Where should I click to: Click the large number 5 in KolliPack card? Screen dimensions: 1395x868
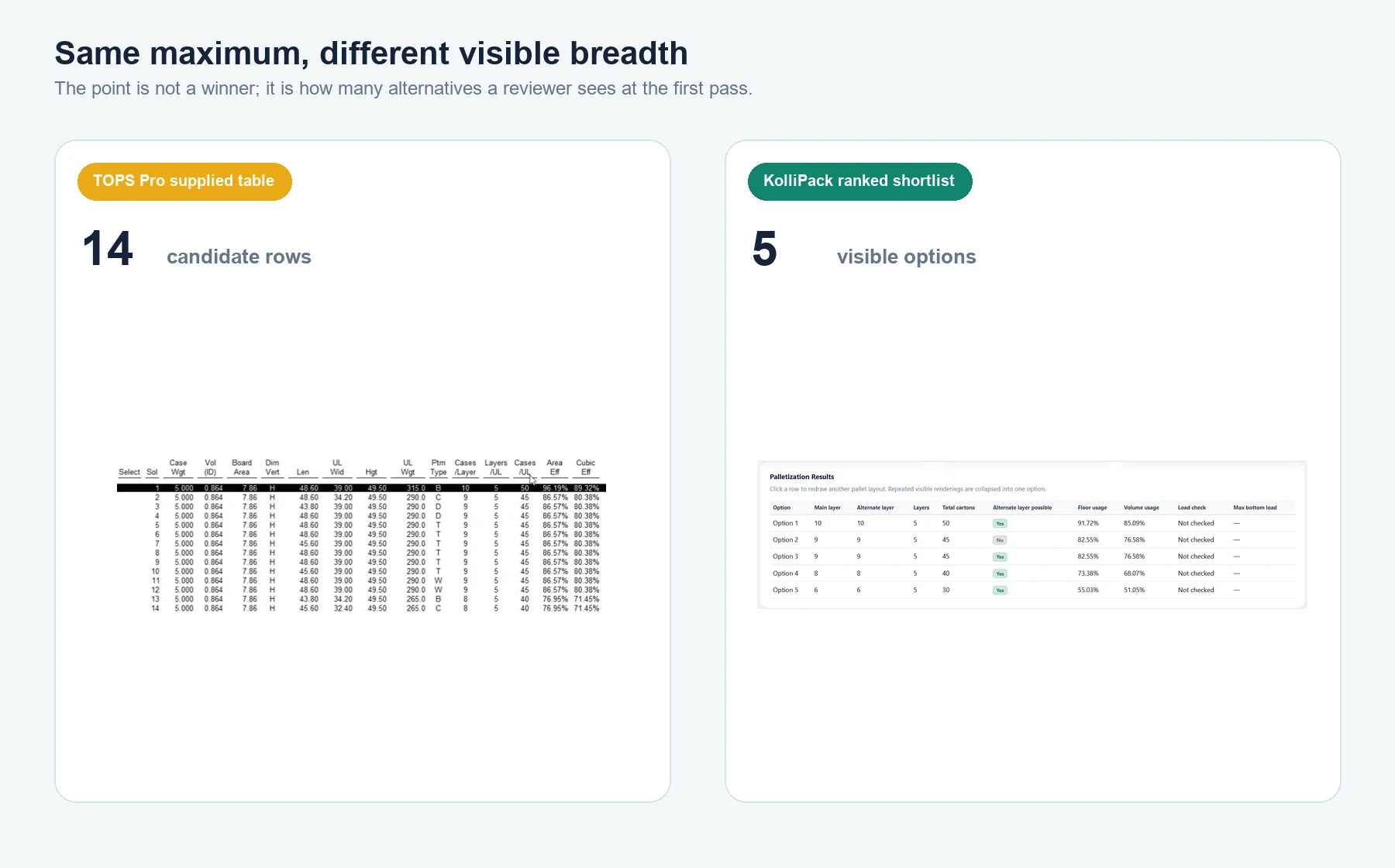click(x=764, y=249)
